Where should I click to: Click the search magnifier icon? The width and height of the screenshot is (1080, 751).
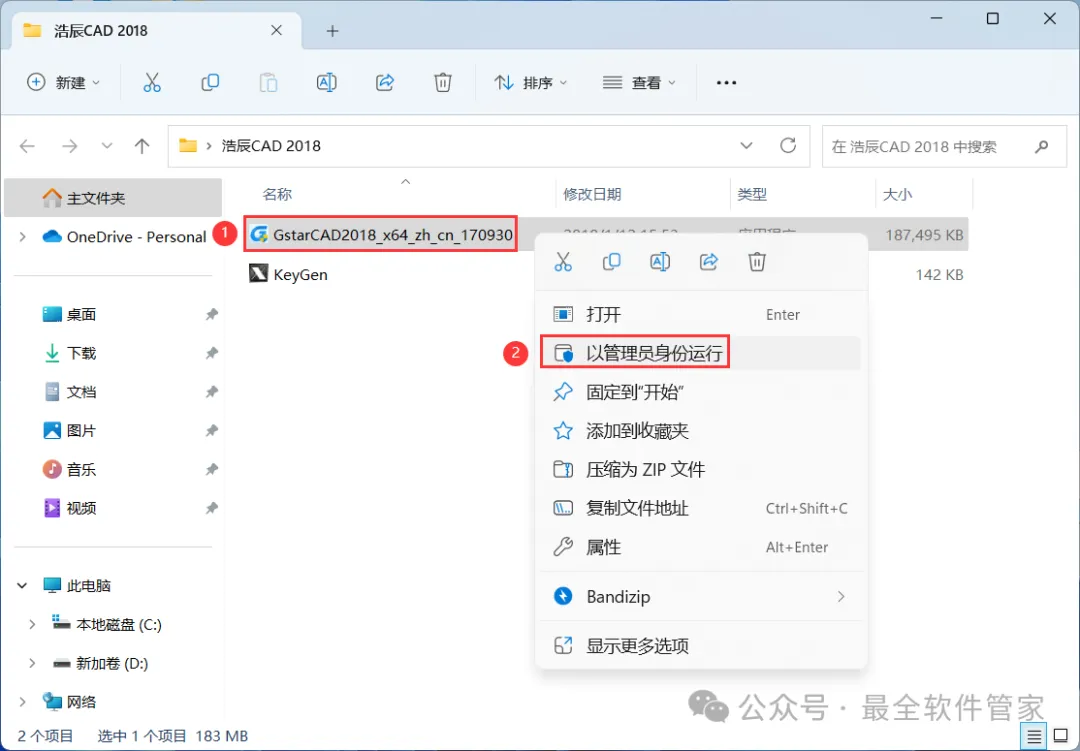click(1041, 146)
